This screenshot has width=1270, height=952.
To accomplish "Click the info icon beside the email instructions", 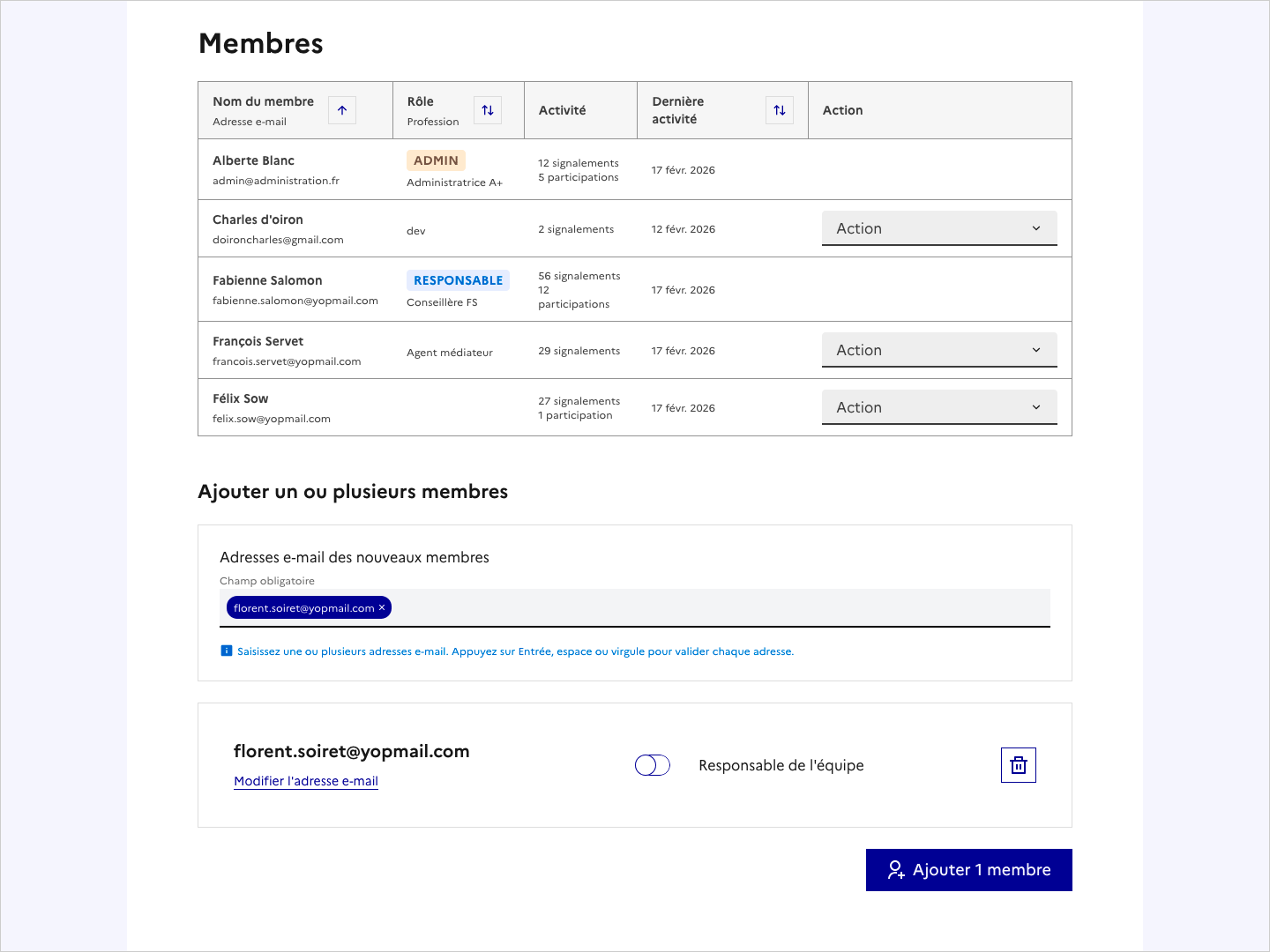I will 226,651.
